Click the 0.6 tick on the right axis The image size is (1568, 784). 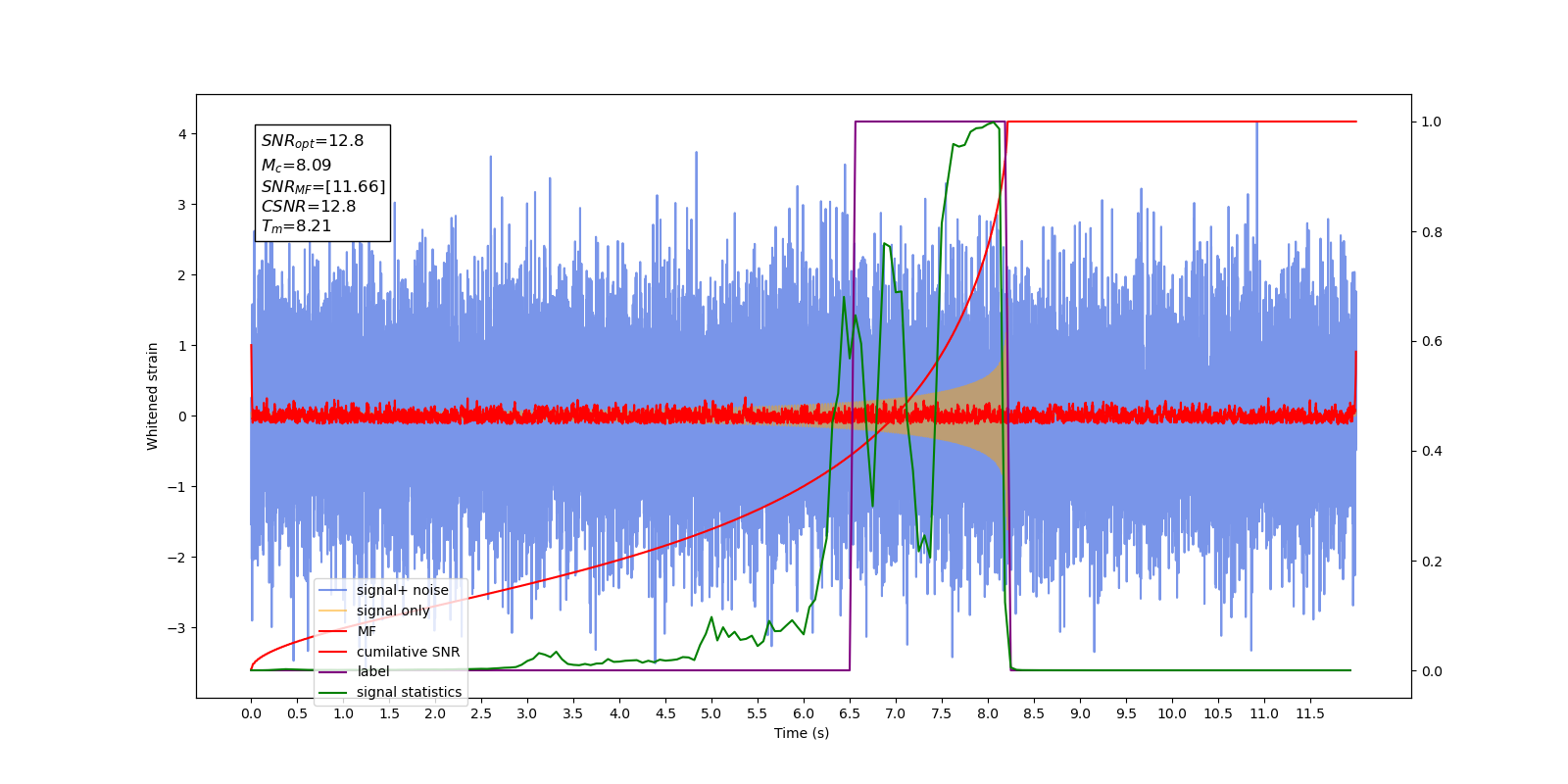tap(1432, 342)
